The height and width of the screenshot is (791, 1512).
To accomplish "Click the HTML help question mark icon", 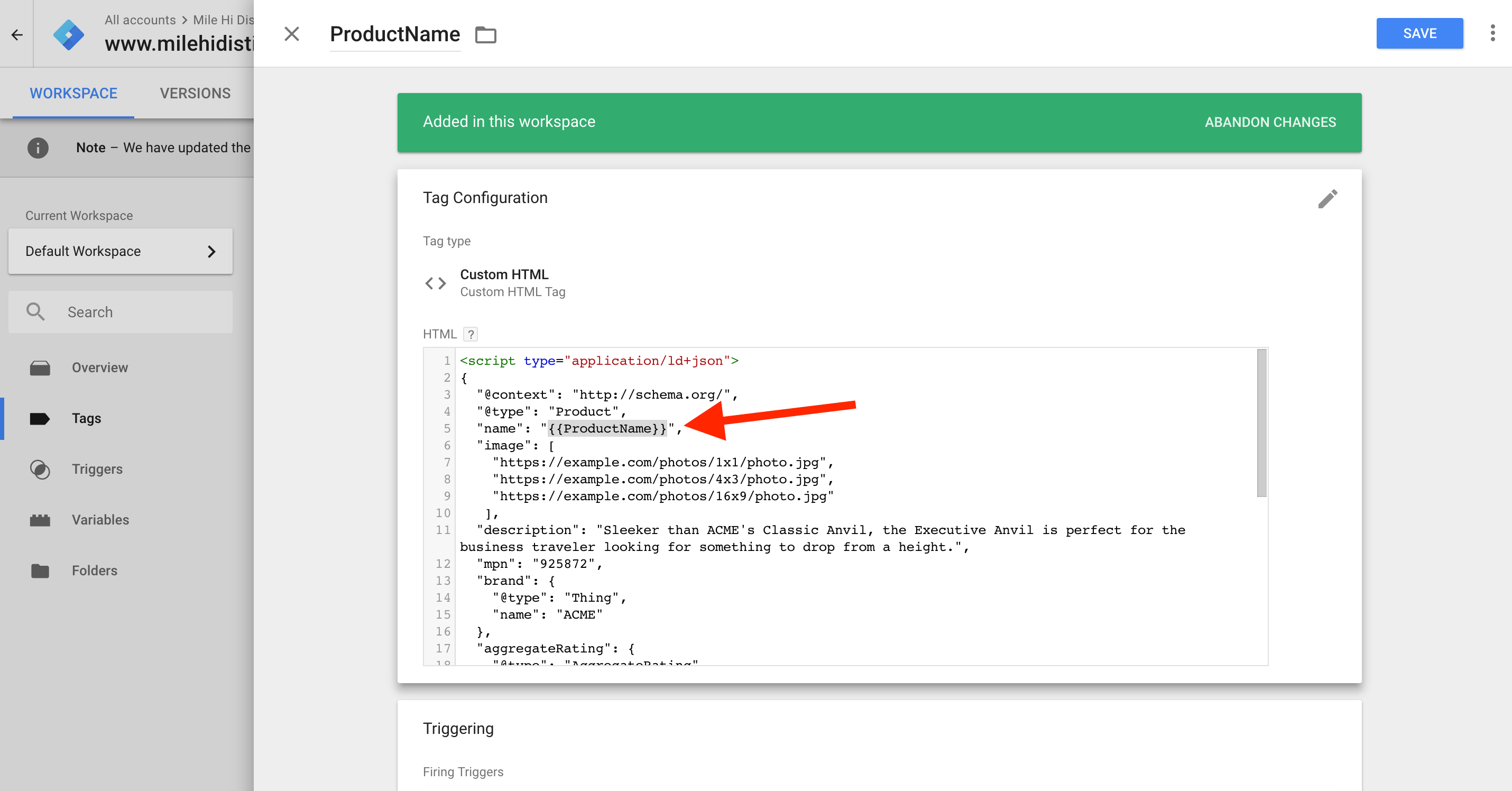I will coord(470,334).
